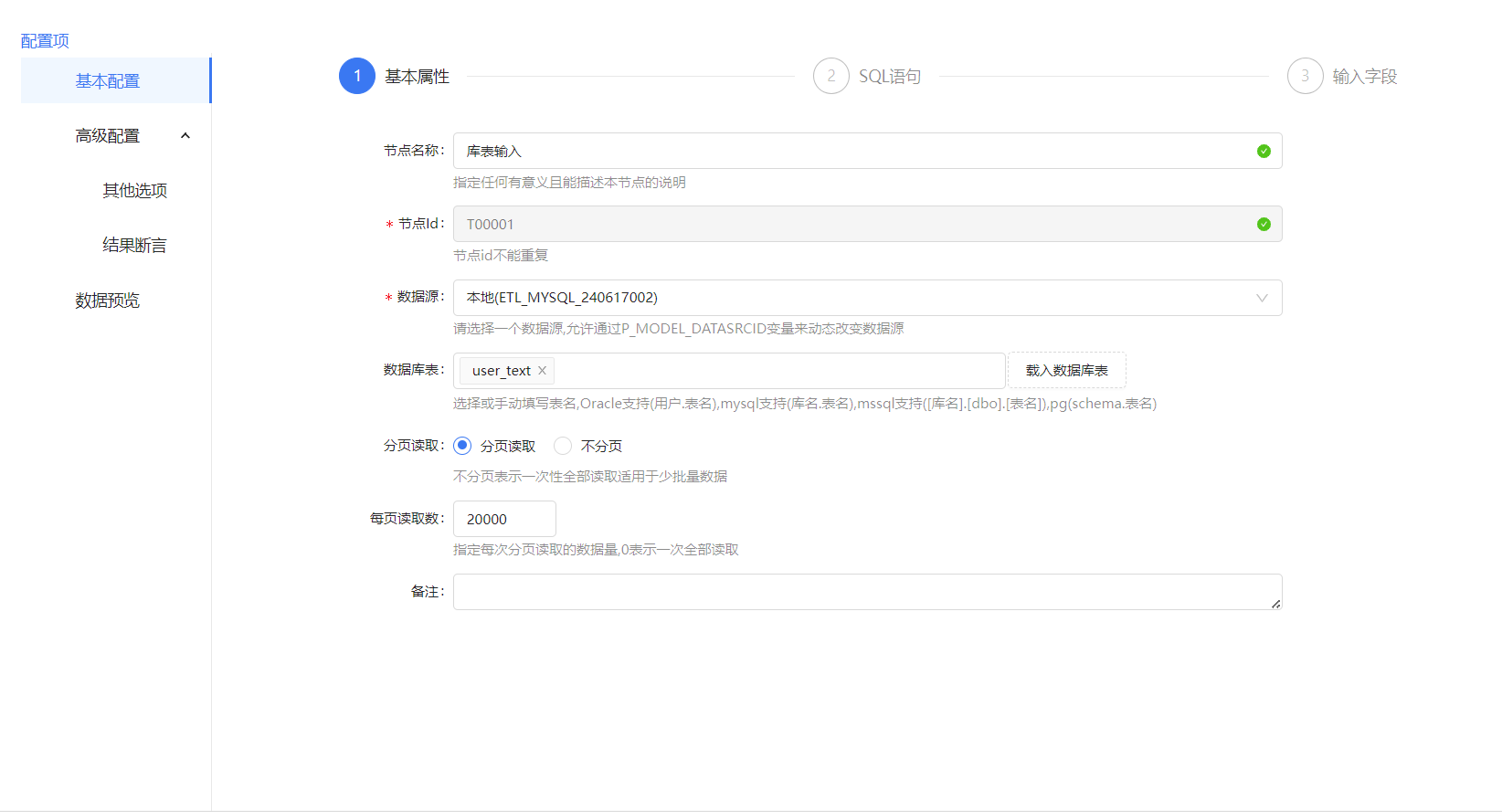Select 其他选项 in the sidebar
The image size is (1502, 812).
point(134,190)
